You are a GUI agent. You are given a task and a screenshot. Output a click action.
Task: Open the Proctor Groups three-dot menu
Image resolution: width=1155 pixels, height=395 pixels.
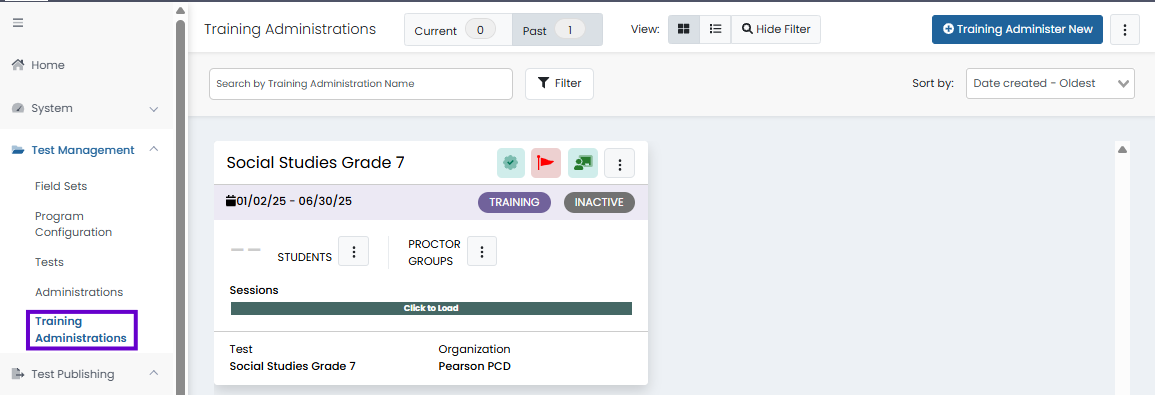click(482, 251)
